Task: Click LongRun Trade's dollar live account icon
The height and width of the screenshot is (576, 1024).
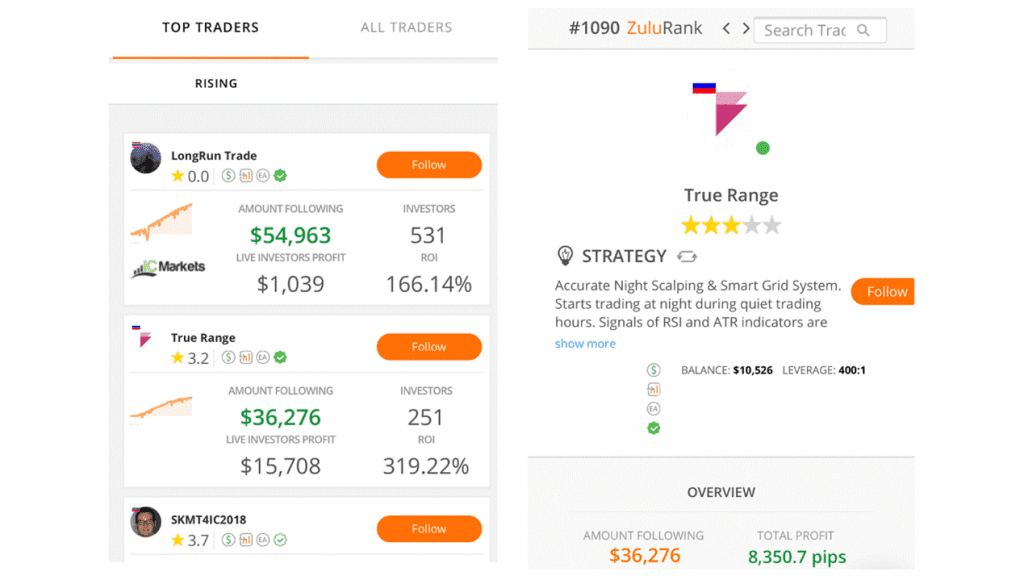Action: pos(229,176)
